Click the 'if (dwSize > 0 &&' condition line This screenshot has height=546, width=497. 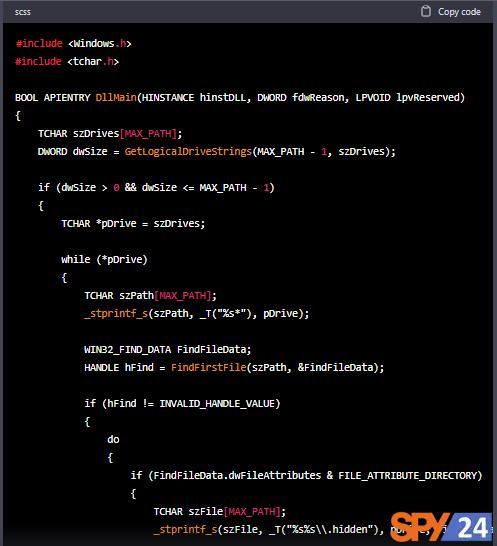[156, 187]
